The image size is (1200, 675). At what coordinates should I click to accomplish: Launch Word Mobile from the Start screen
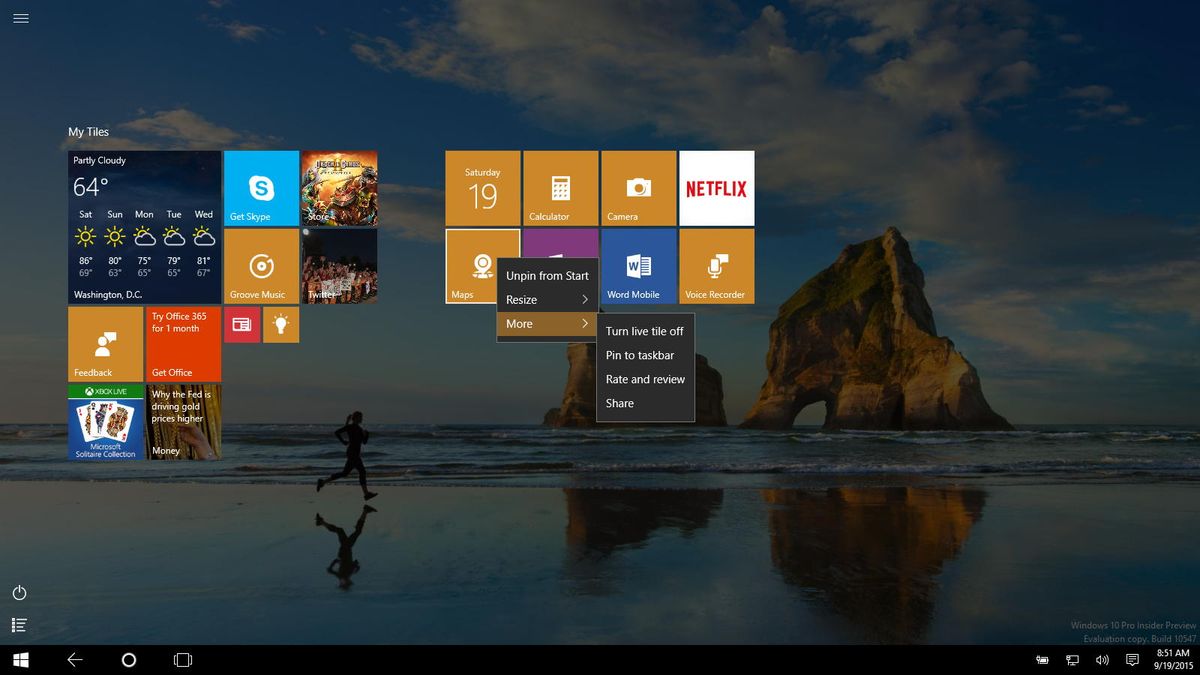639,265
